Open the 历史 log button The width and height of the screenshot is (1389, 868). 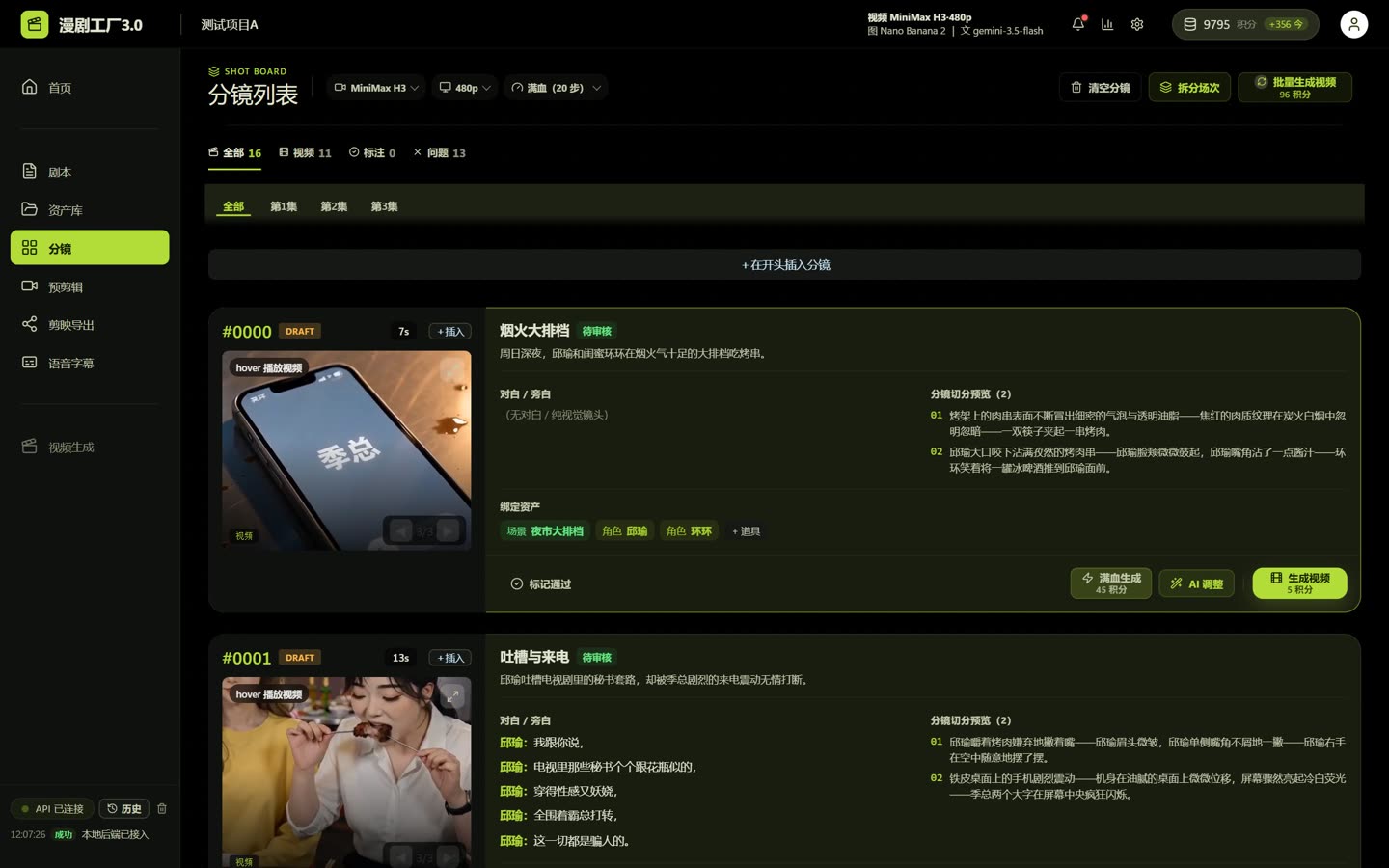[124, 808]
